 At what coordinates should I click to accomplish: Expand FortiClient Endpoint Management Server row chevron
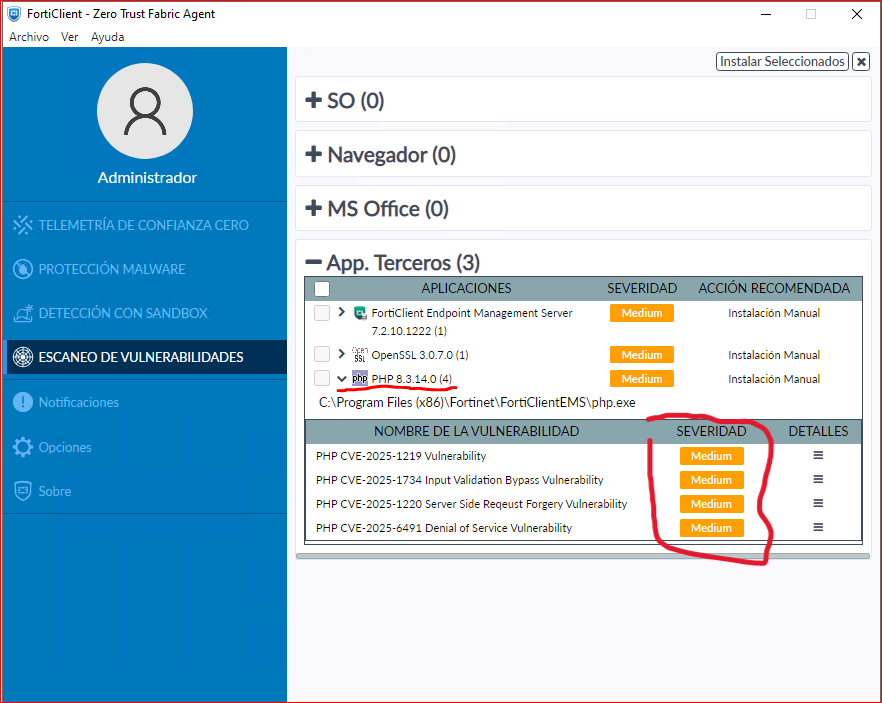(341, 312)
